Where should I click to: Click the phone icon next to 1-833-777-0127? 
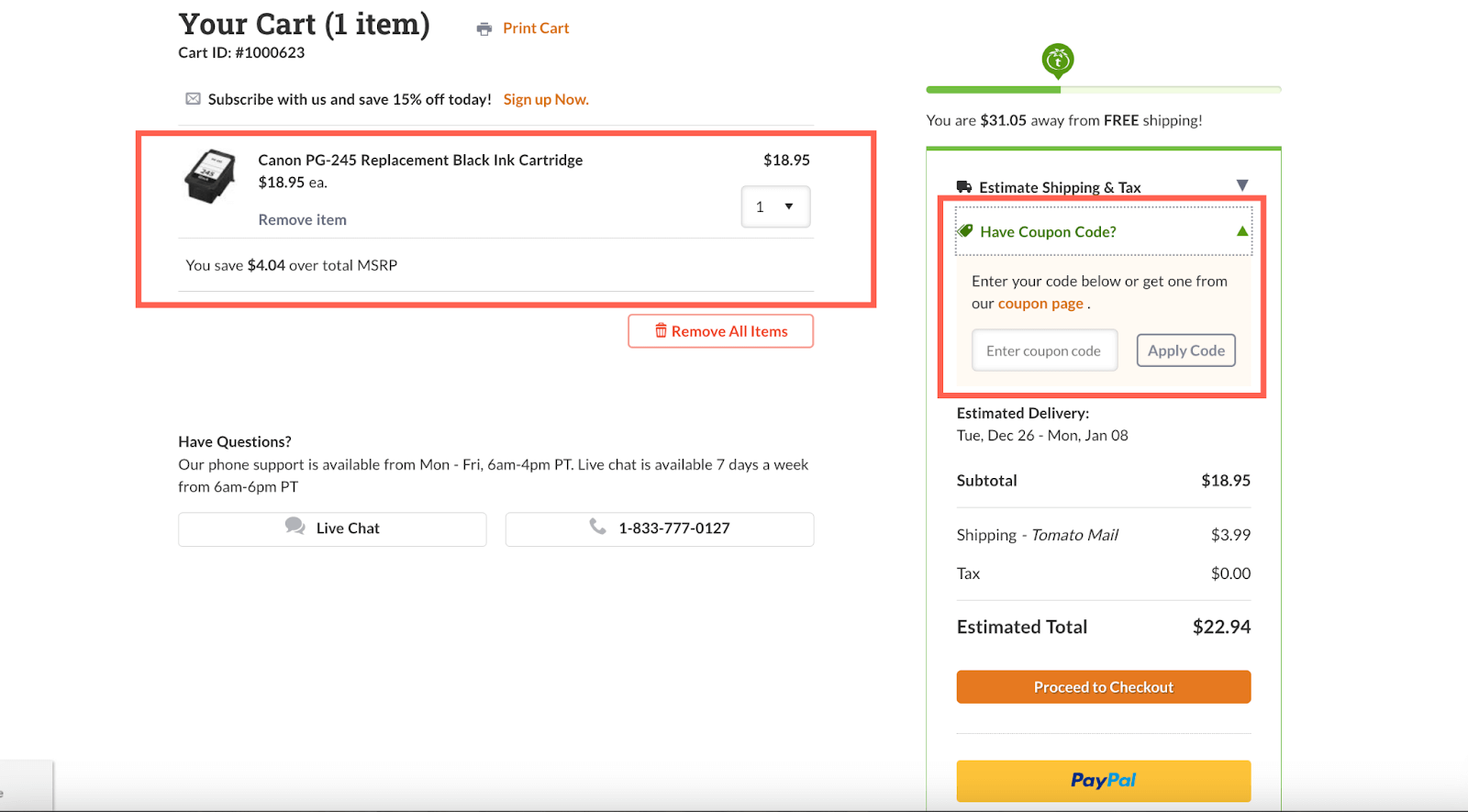(x=598, y=527)
